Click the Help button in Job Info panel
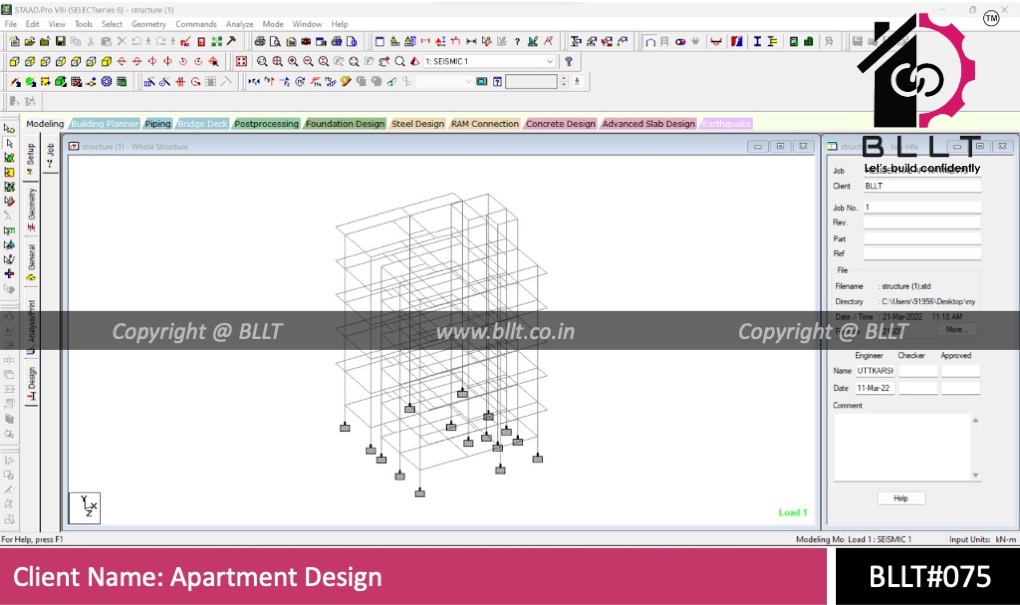The image size is (1020, 605). pos(900,498)
